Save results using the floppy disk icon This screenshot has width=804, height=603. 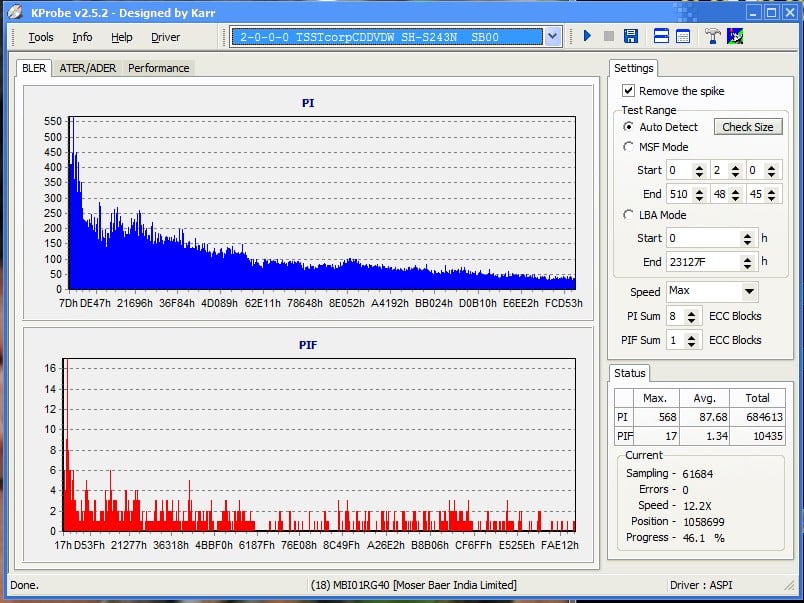coord(631,37)
